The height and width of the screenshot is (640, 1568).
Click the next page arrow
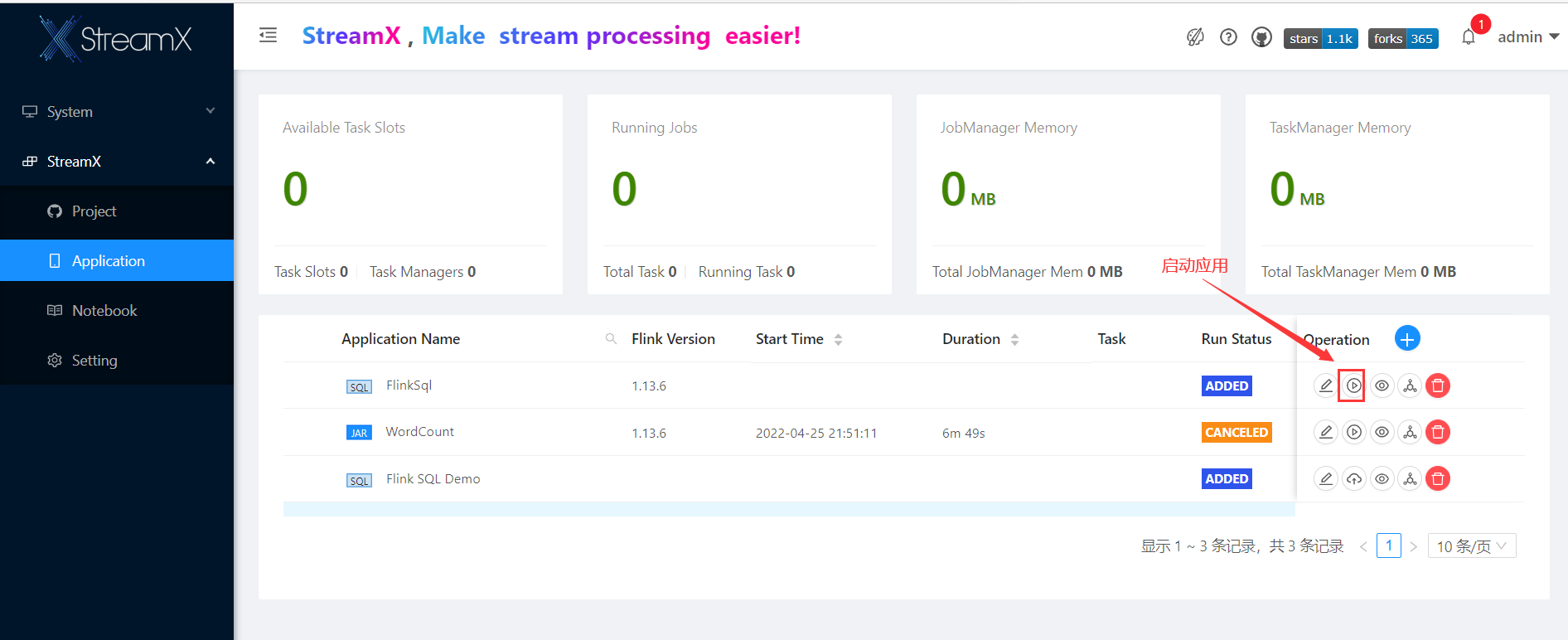[x=1414, y=546]
